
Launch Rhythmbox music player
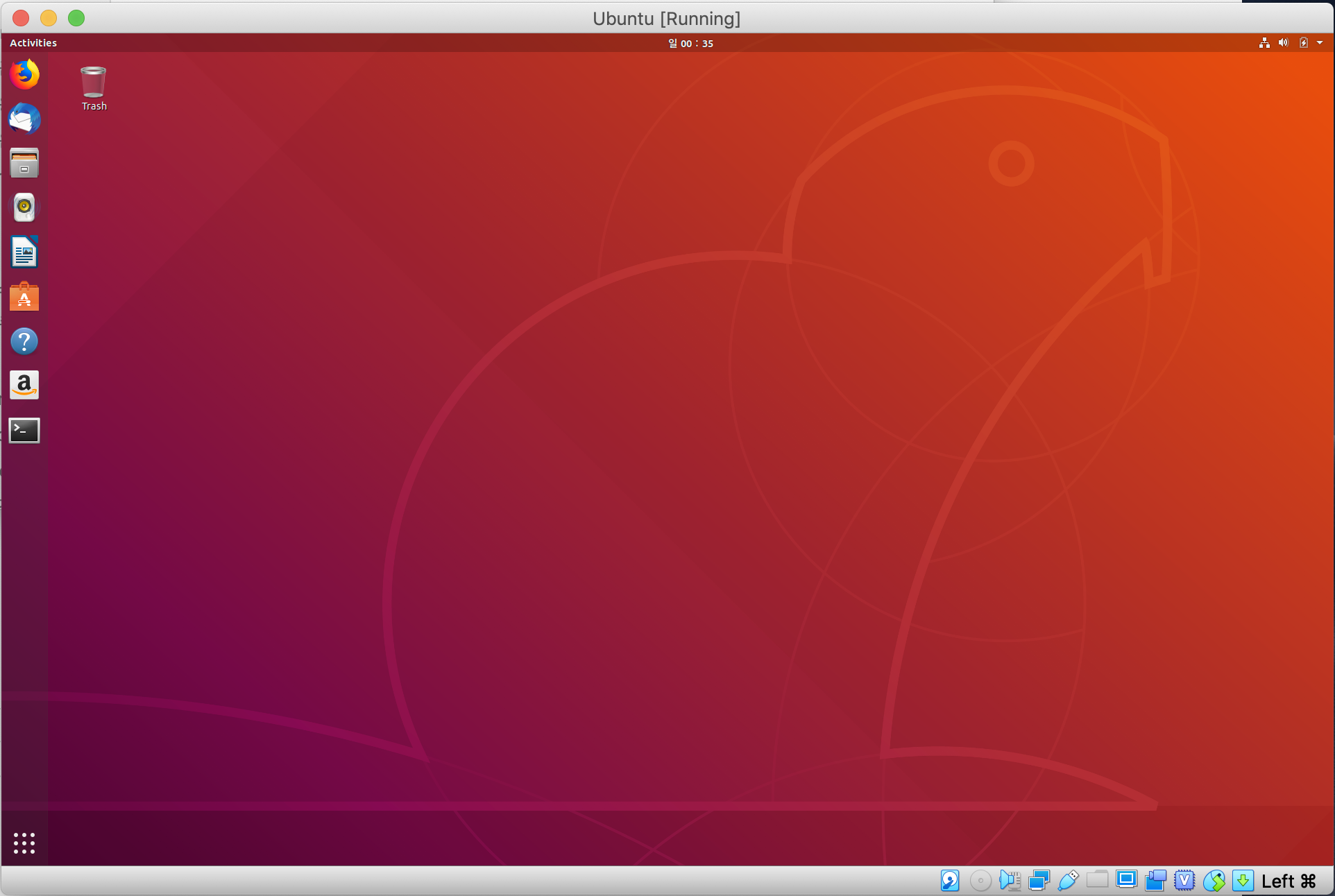(x=24, y=207)
